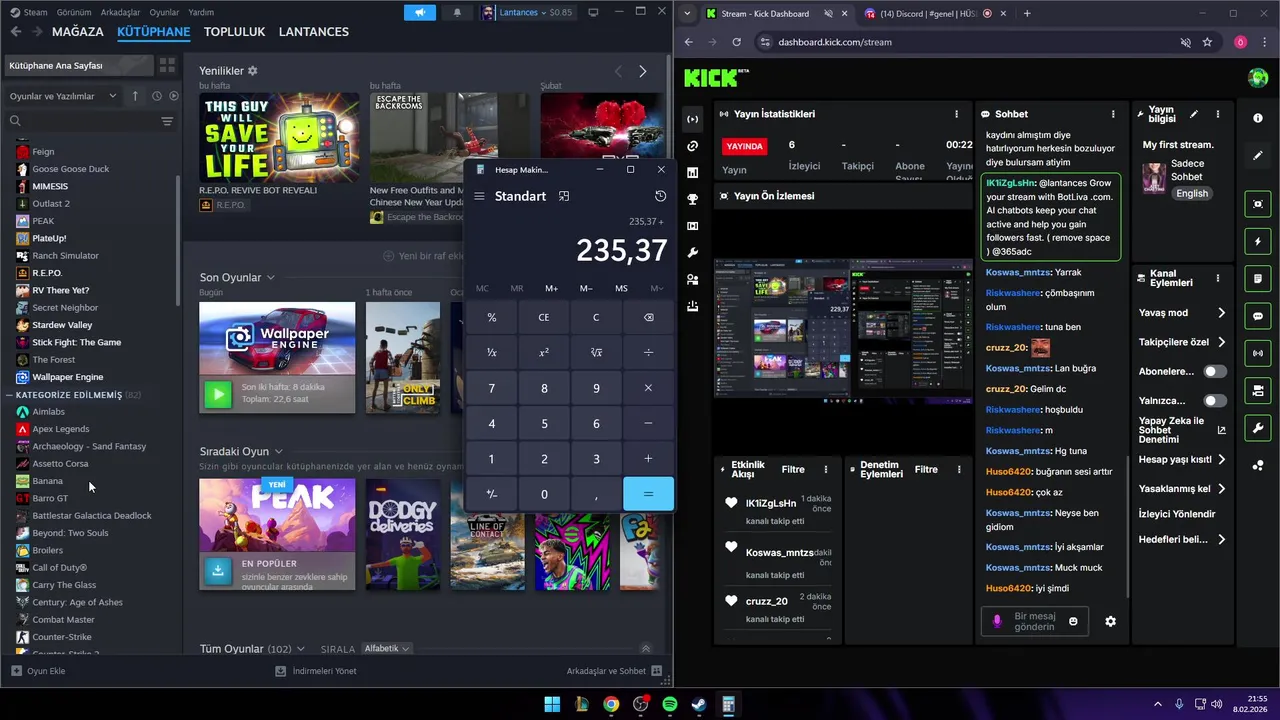
Task: Select Stardew Valley in Steam library list
Action: click(62, 325)
